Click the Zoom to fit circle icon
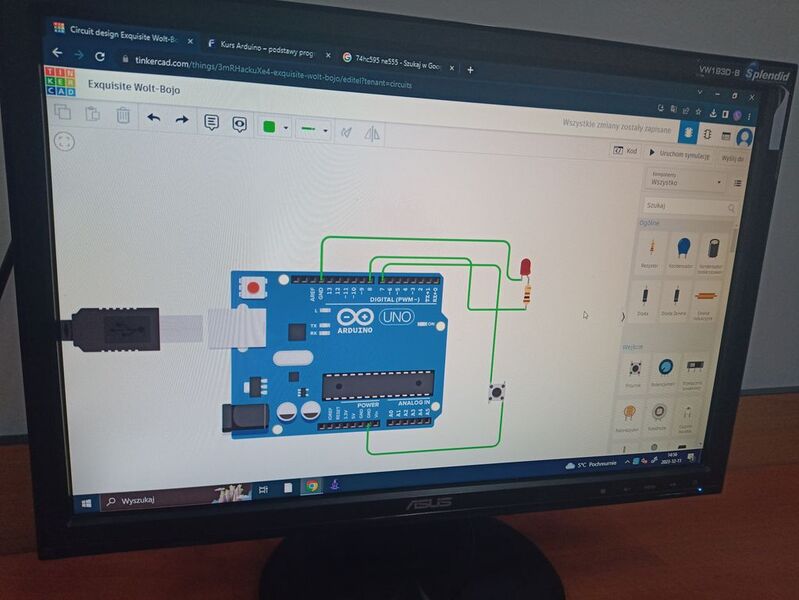 click(x=64, y=141)
